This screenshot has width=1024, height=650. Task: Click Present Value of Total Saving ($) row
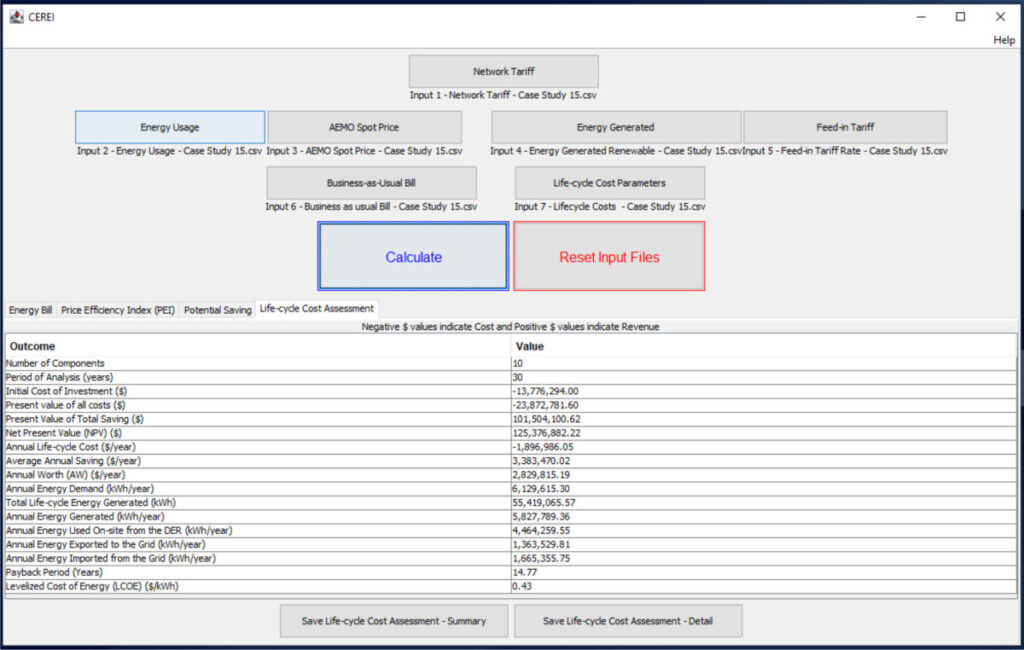click(x=511, y=419)
